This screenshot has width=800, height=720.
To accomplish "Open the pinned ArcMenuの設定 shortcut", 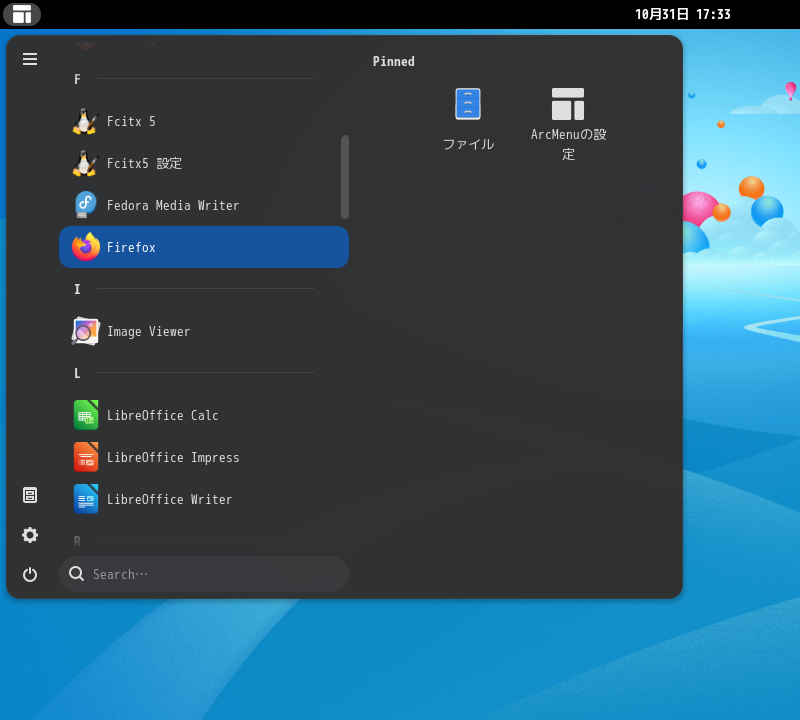I will coord(568,124).
